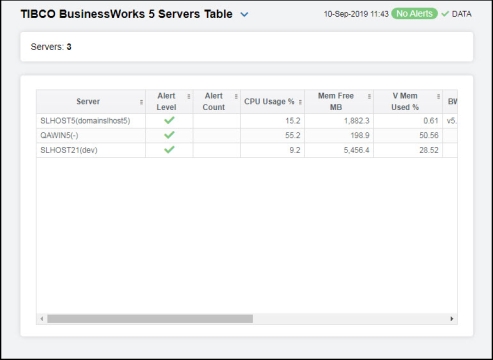493x360 pixels.
Task: Click the scroll right arrow
Action: (x=452, y=319)
